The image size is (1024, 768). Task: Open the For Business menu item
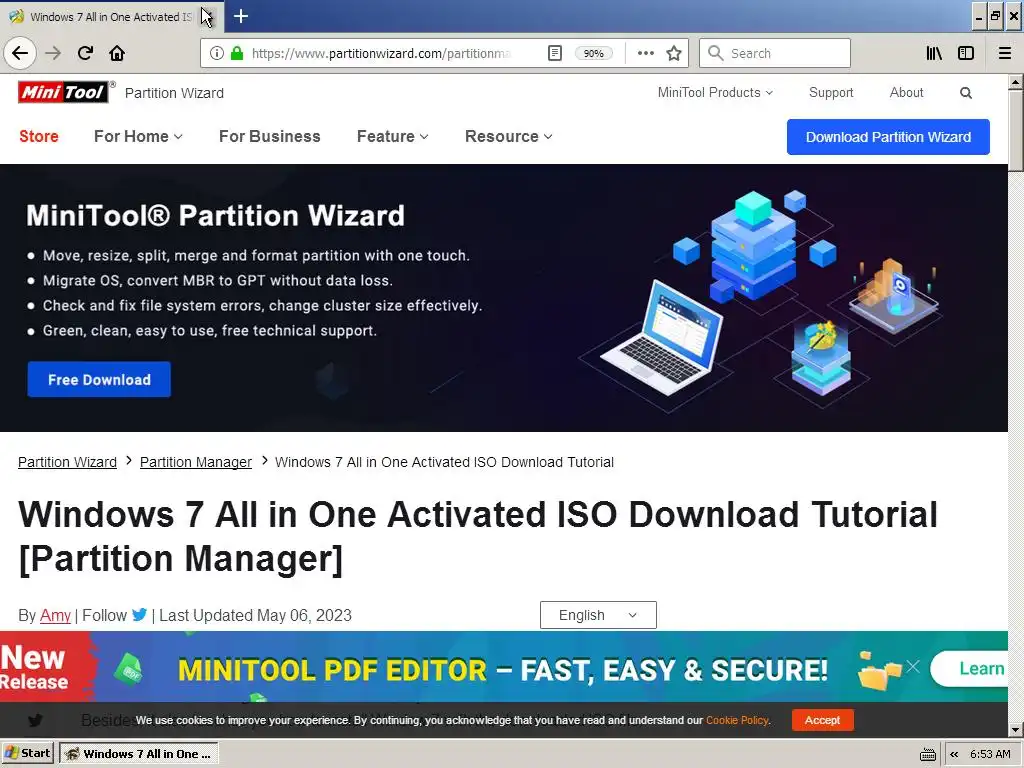click(270, 136)
